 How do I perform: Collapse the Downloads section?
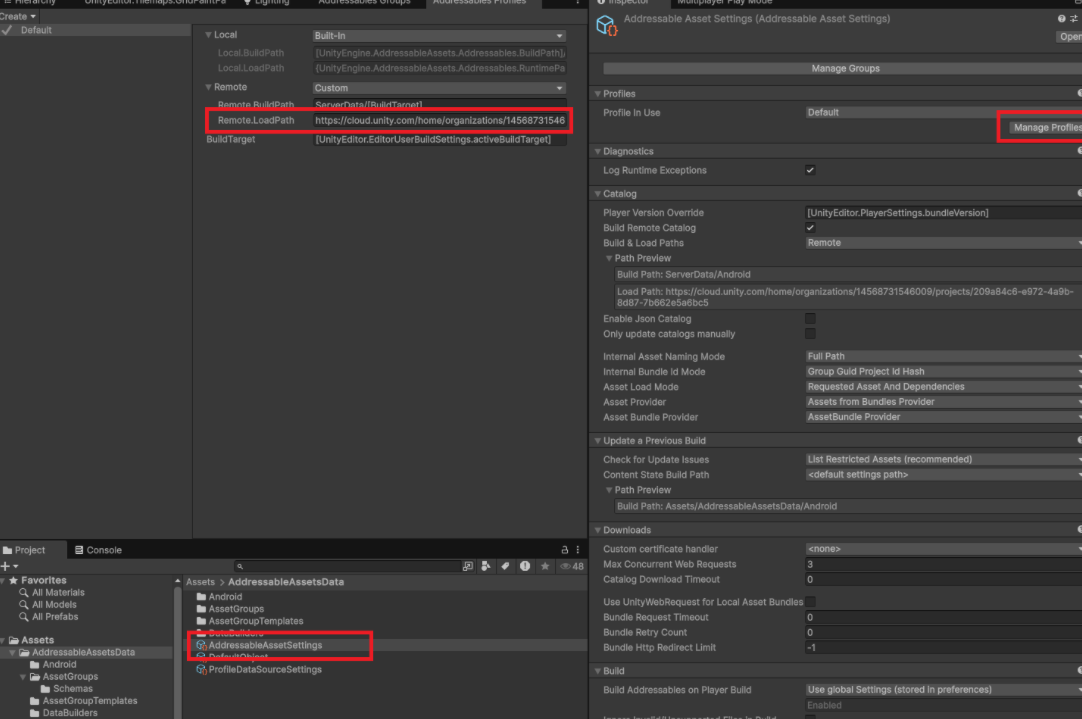(598, 530)
